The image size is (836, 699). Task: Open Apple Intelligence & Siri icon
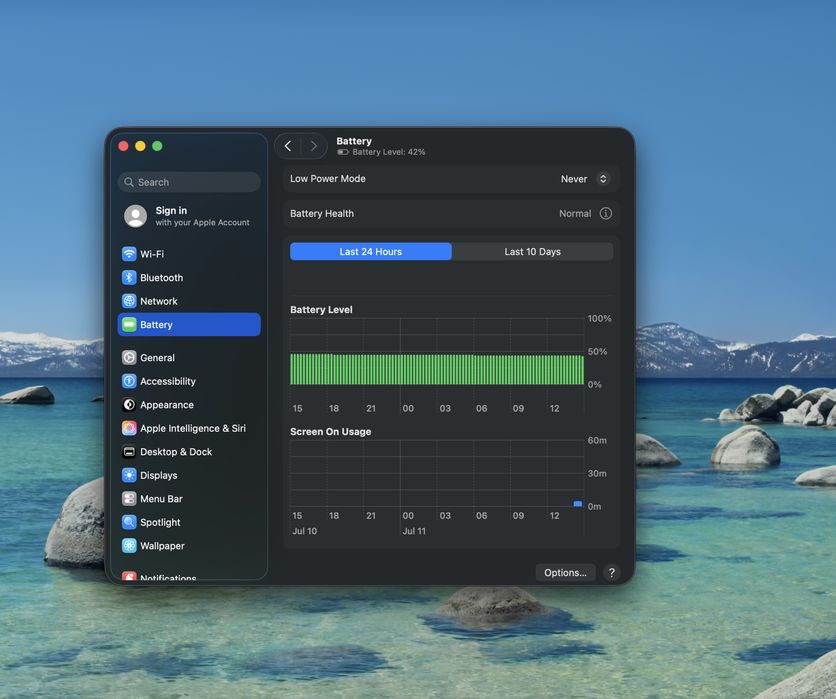(129, 428)
